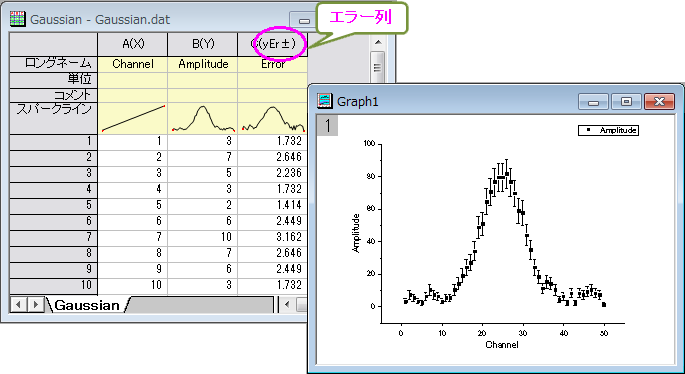Select the yEr± error column header
This screenshot has height=374, width=685.
click(x=273, y=44)
